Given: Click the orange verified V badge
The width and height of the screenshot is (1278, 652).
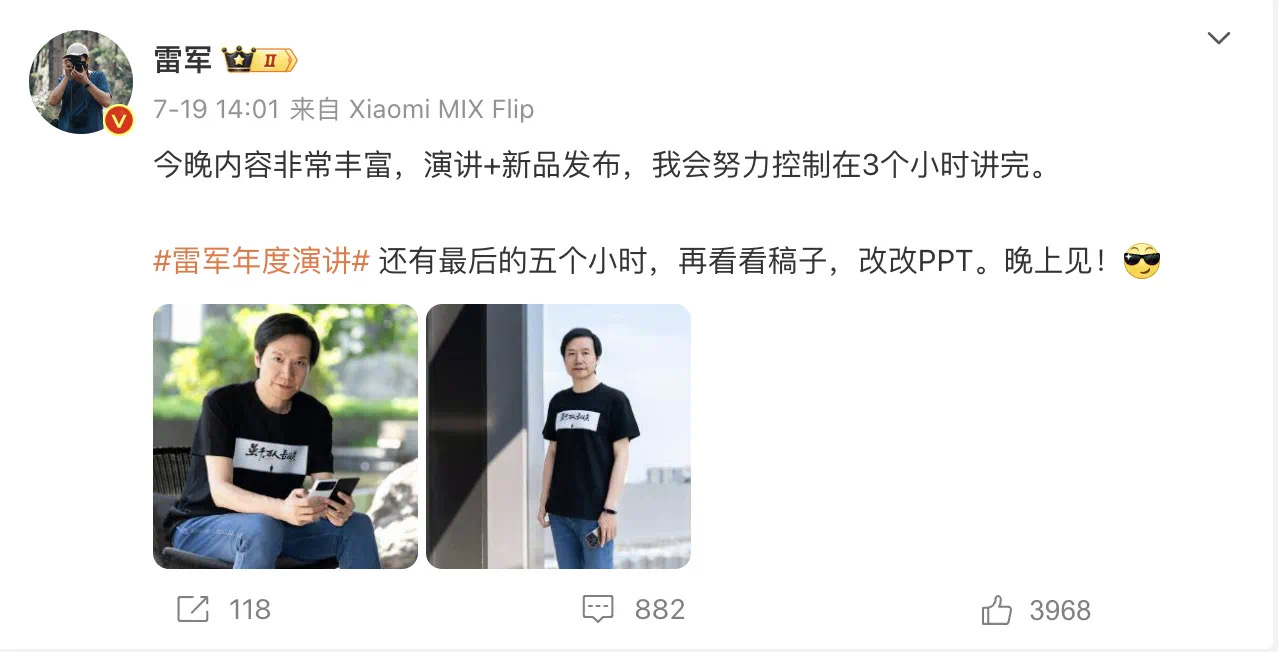Looking at the screenshot, I should (119, 120).
